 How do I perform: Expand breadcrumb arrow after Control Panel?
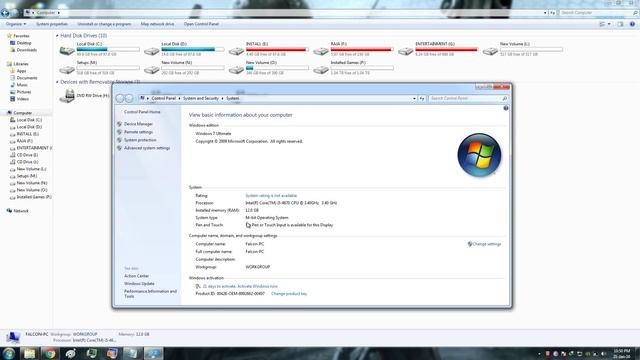click(x=179, y=98)
